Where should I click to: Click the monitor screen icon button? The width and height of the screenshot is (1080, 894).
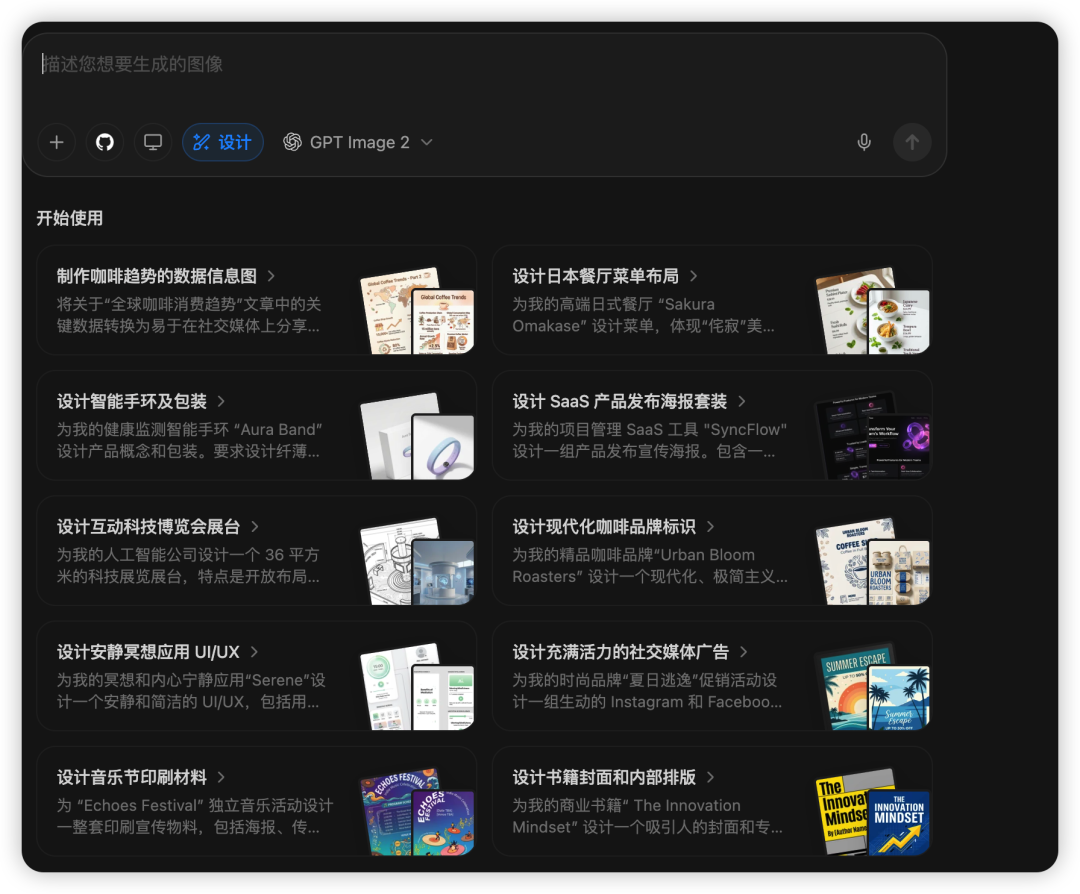tap(153, 142)
